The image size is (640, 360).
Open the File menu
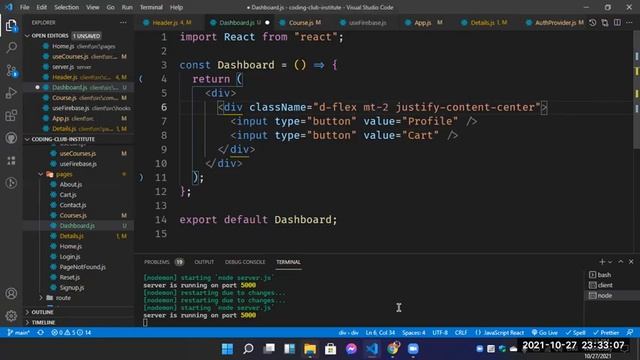click(x=24, y=7)
